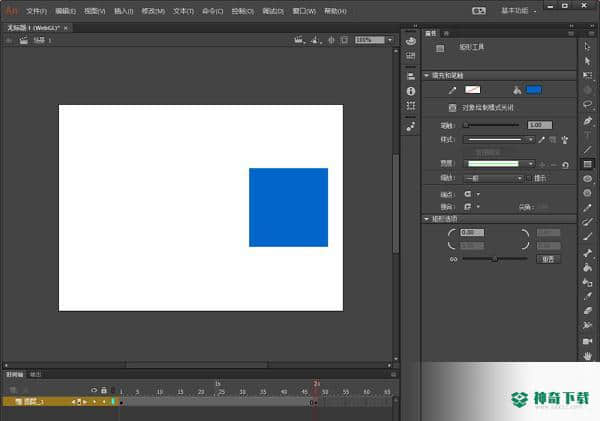
Task: Click the Edit Symbols icon
Action: coord(315,40)
